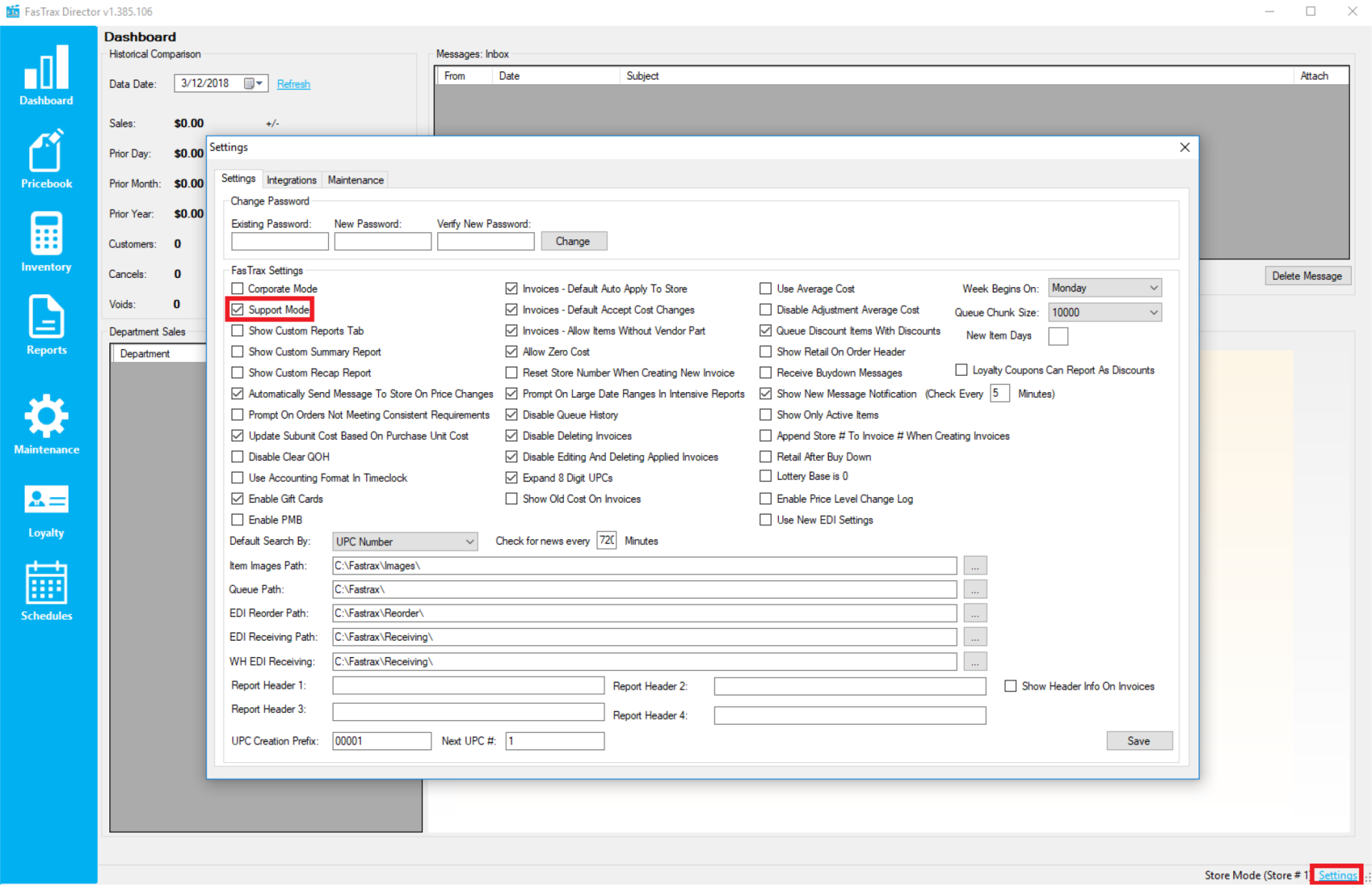Switch to the Settings tab

(x=238, y=179)
